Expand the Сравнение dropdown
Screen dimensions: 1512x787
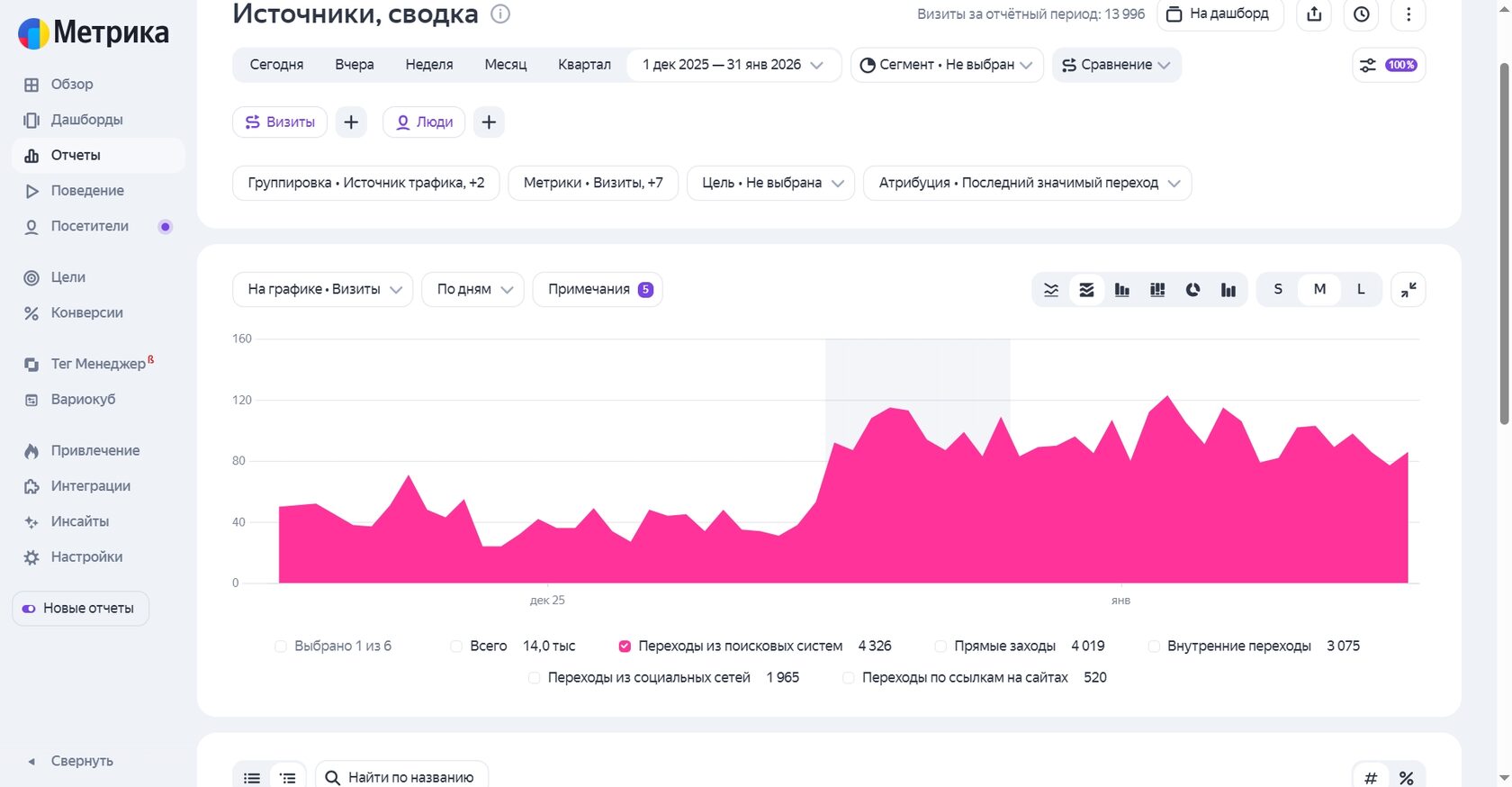[1117, 65]
